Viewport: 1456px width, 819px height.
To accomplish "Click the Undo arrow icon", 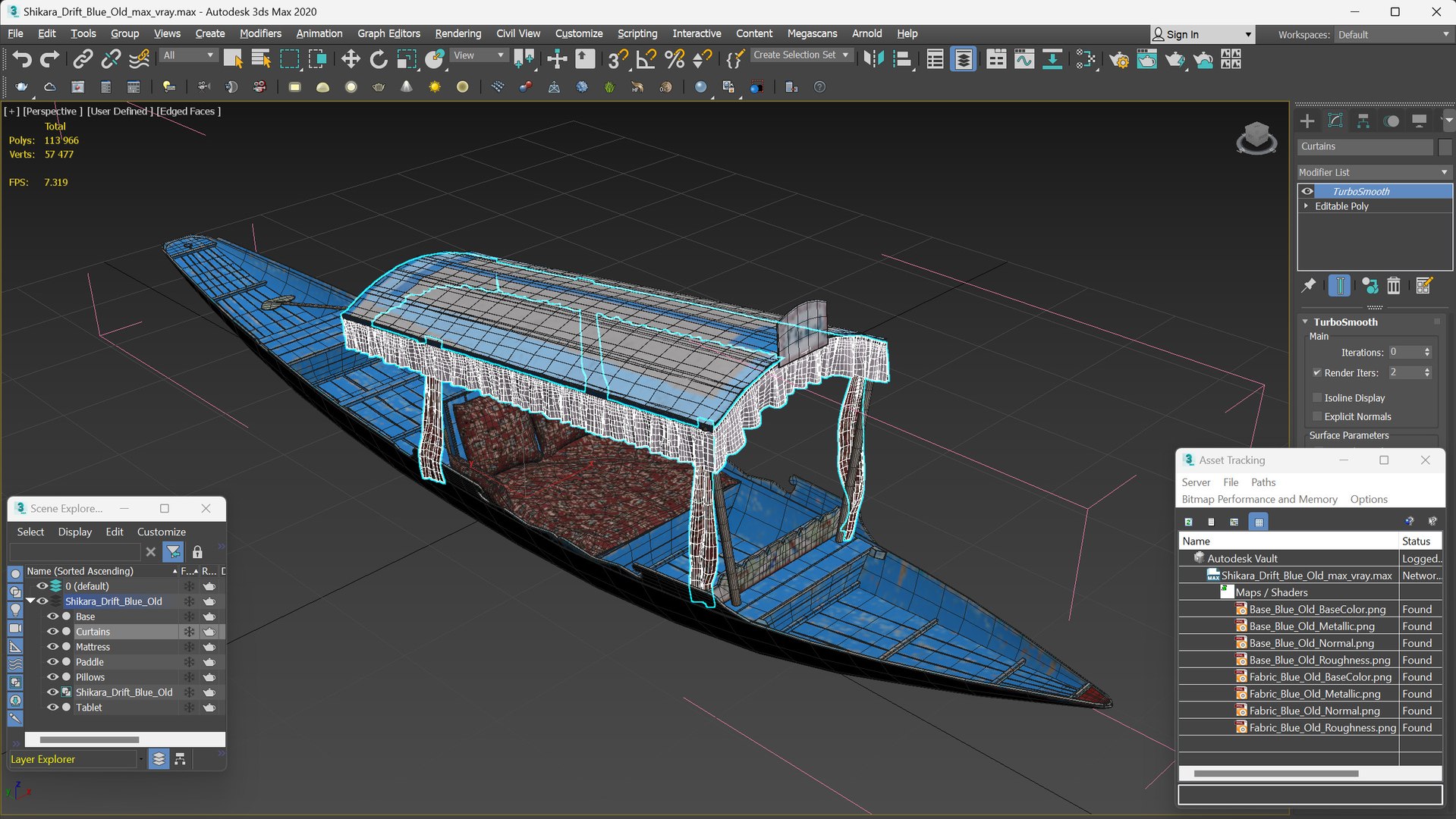I will (x=21, y=59).
